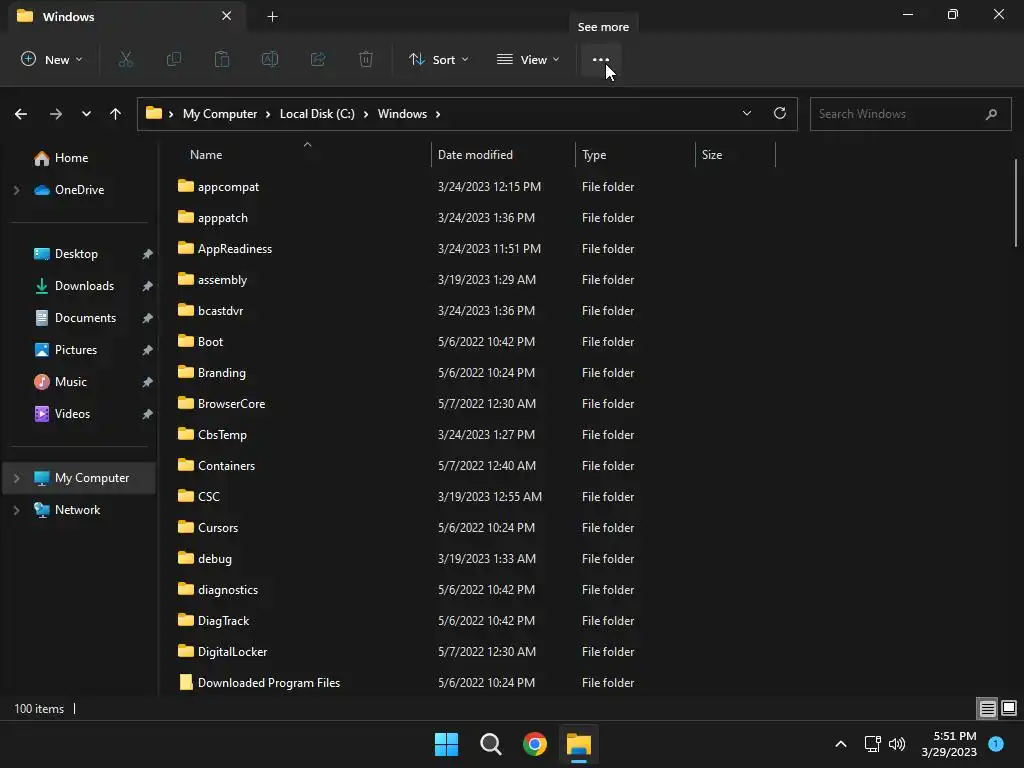
Task: Select the appcompat folder
Action: pos(229,187)
